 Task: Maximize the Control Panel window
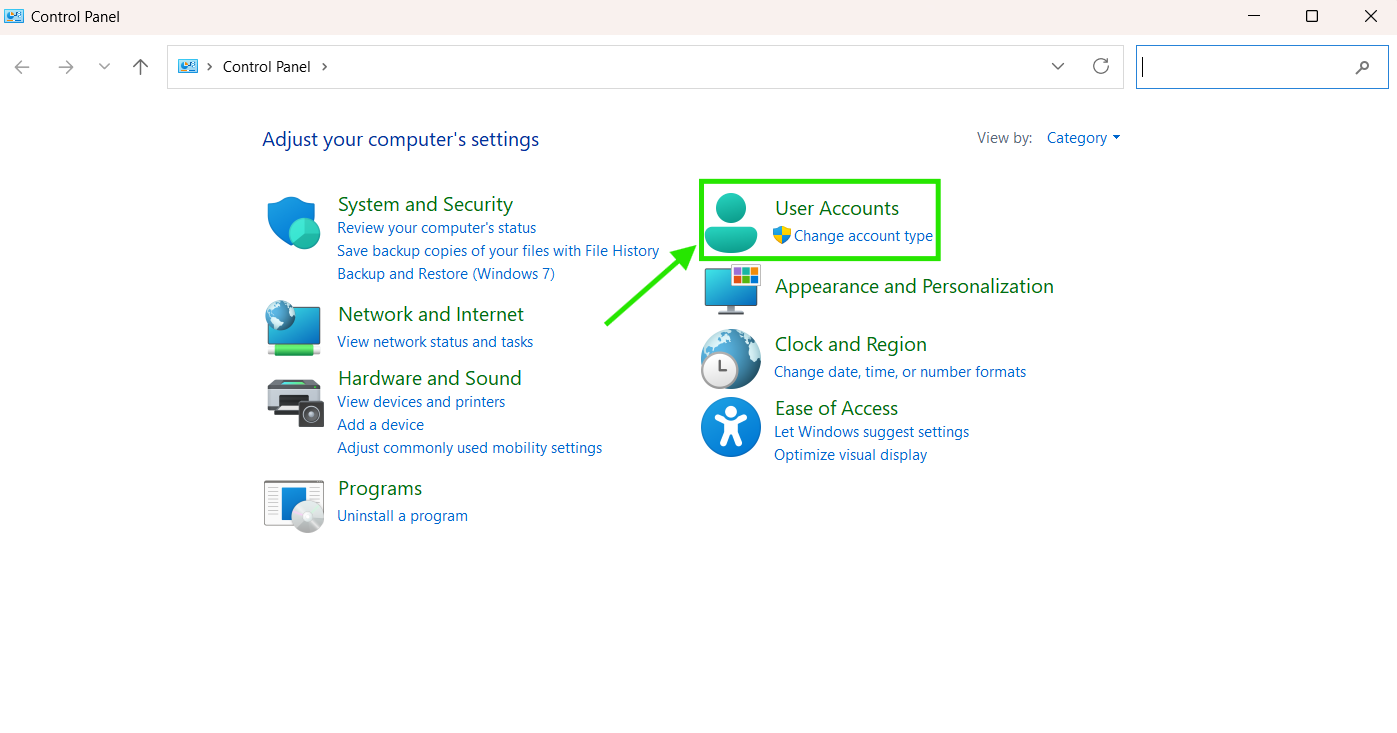pyautogui.click(x=1312, y=16)
